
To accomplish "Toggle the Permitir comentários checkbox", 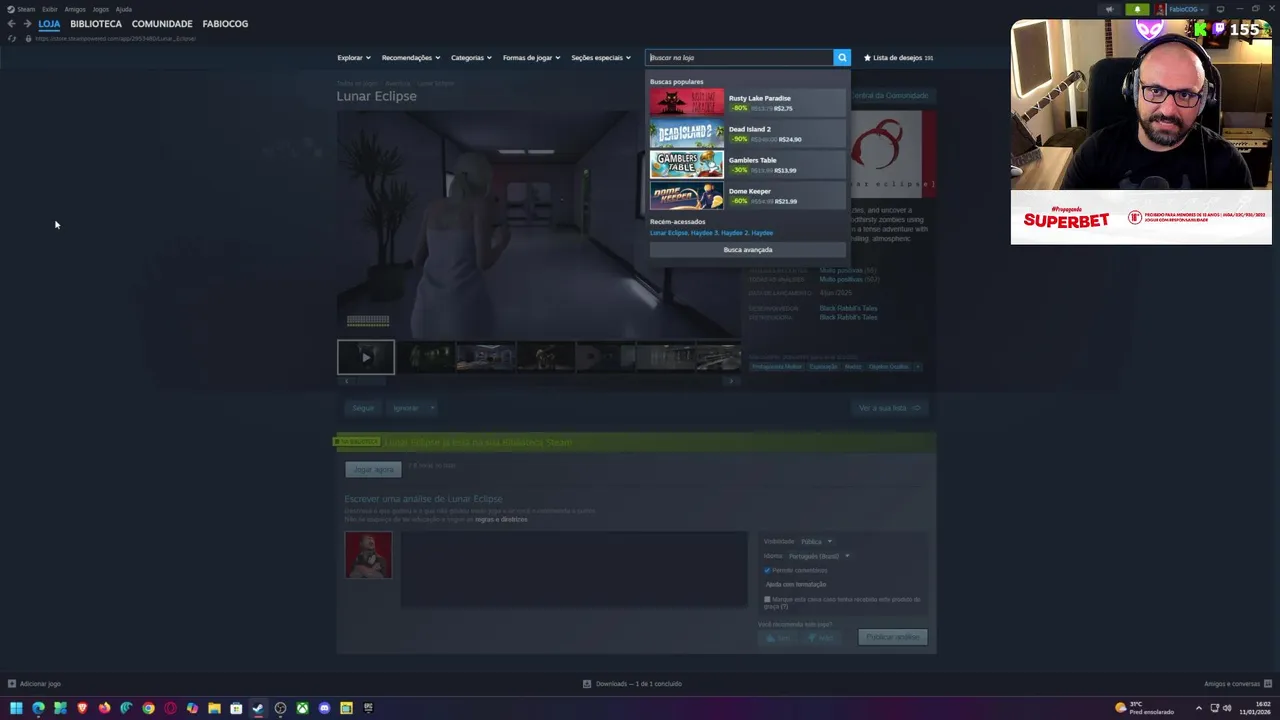I will coord(767,570).
